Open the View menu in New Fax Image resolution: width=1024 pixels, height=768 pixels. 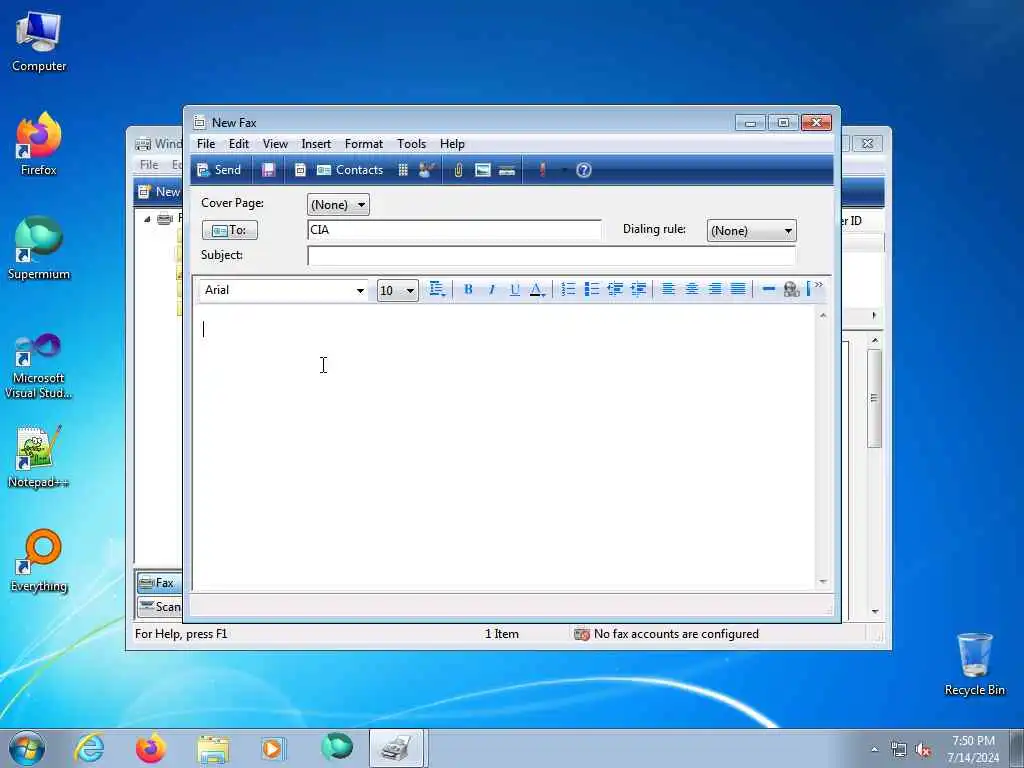tap(275, 144)
